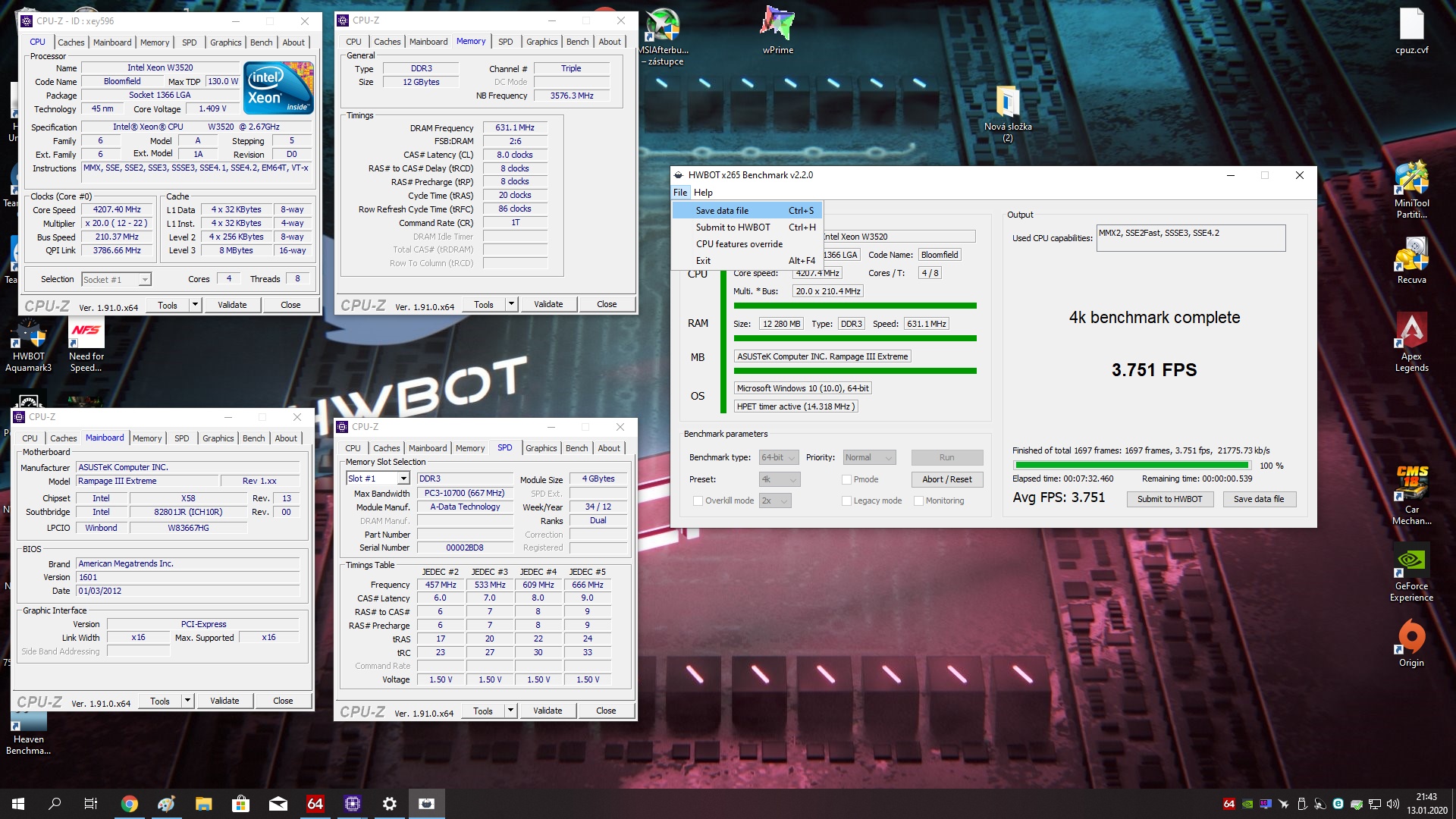
Task: Switch to Bench tab in CPU-Z Memory window
Action: point(577,42)
